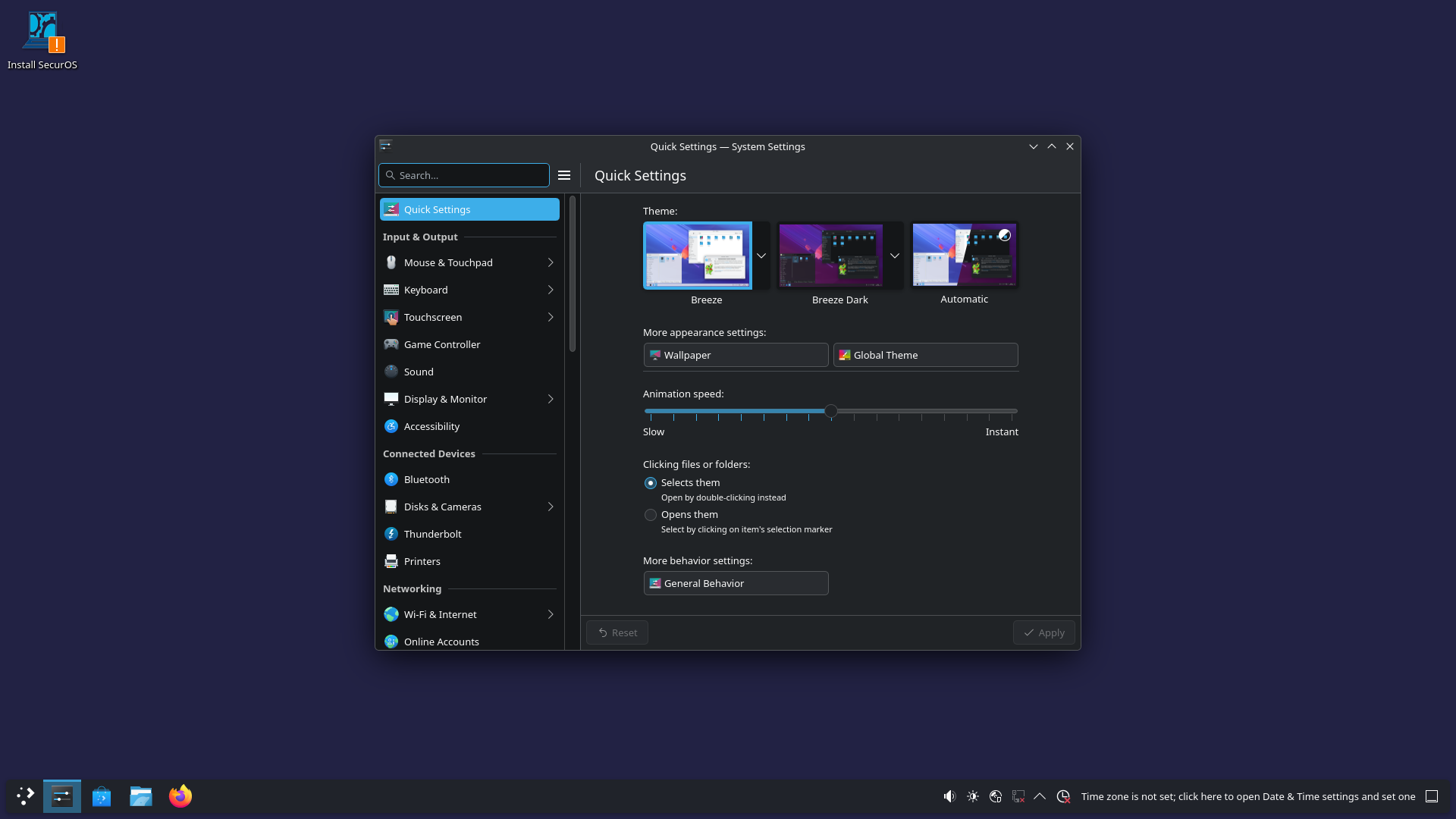Viewport: 1456px width, 819px height.
Task: Click the timezone warning to set Date & Time
Action: tap(1248, 796)
